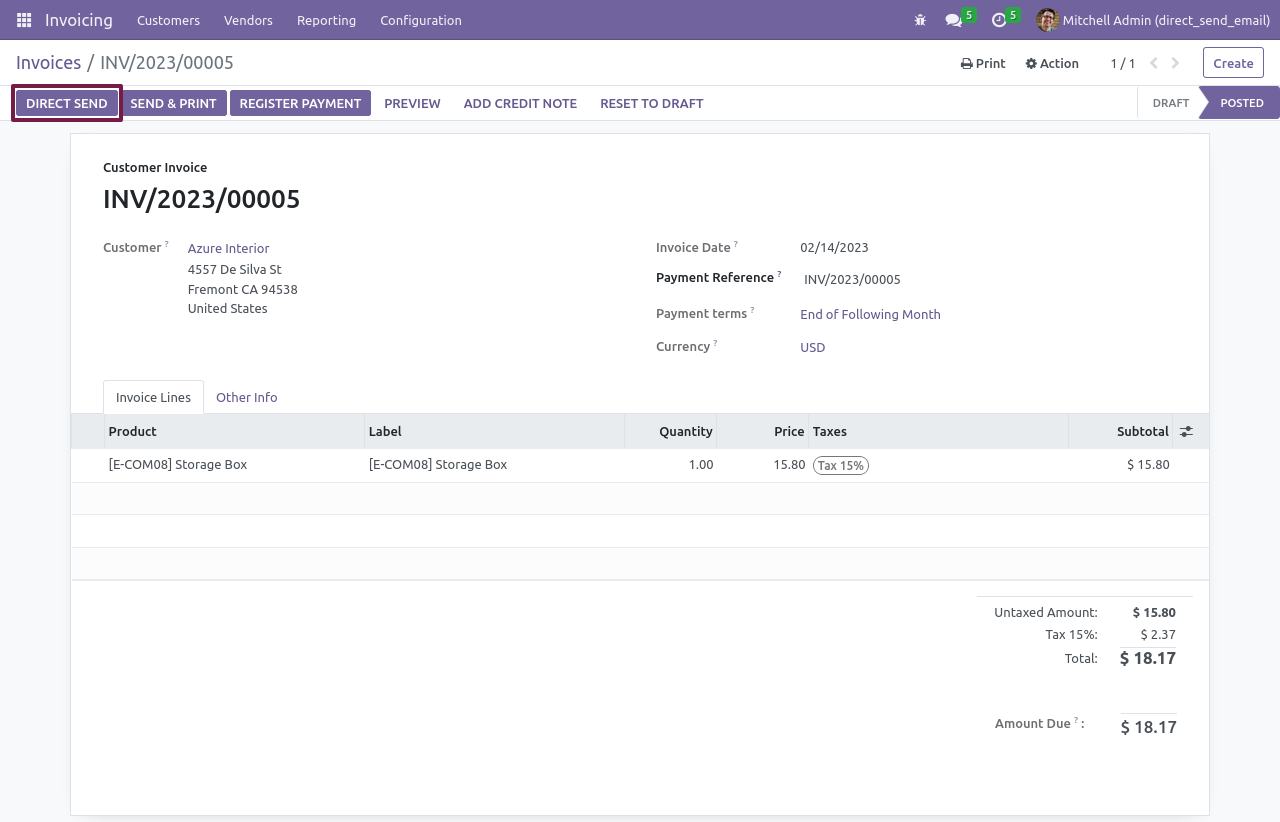
Task: Switch to Other Info tab
Action: click(x=246, y=397)
